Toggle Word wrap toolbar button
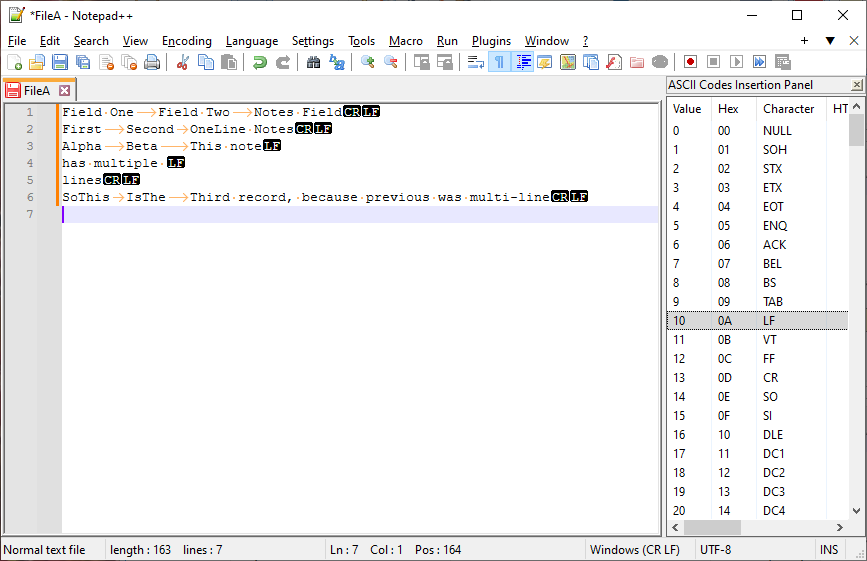The width and height of the screenshot is (867, 561). 476,62
